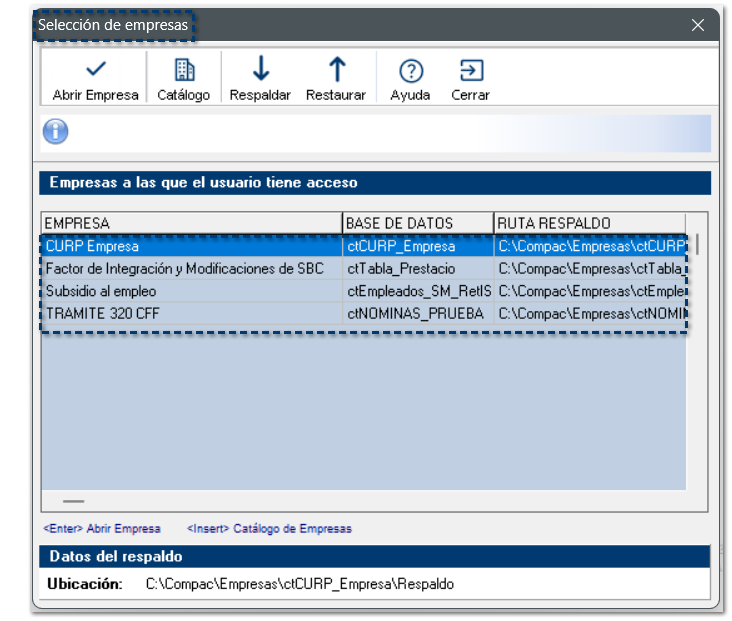Click the Abrir Empresa checkmark icon

click(x=96, y=69)
